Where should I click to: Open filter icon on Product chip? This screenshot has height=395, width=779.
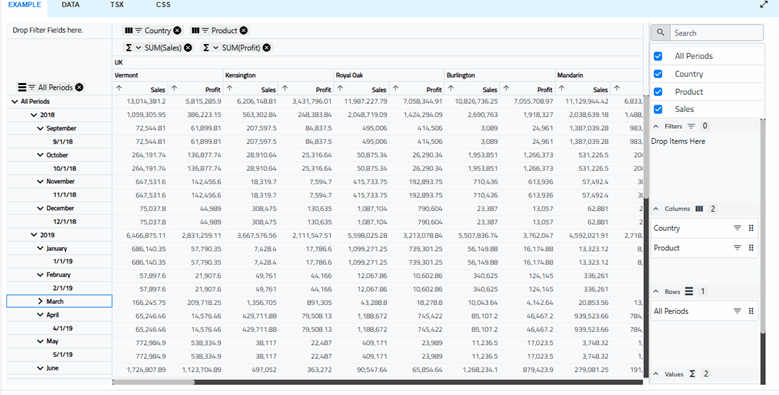click(205, 30)
